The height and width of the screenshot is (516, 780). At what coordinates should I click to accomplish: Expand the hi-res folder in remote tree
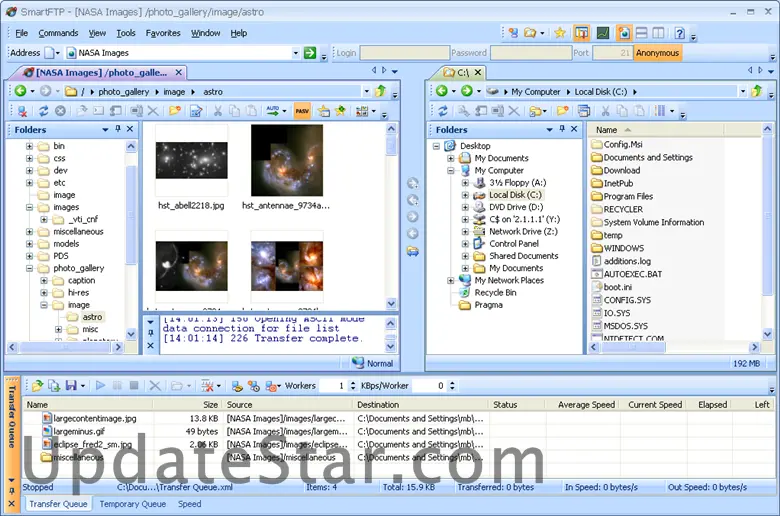coord(44,293)
